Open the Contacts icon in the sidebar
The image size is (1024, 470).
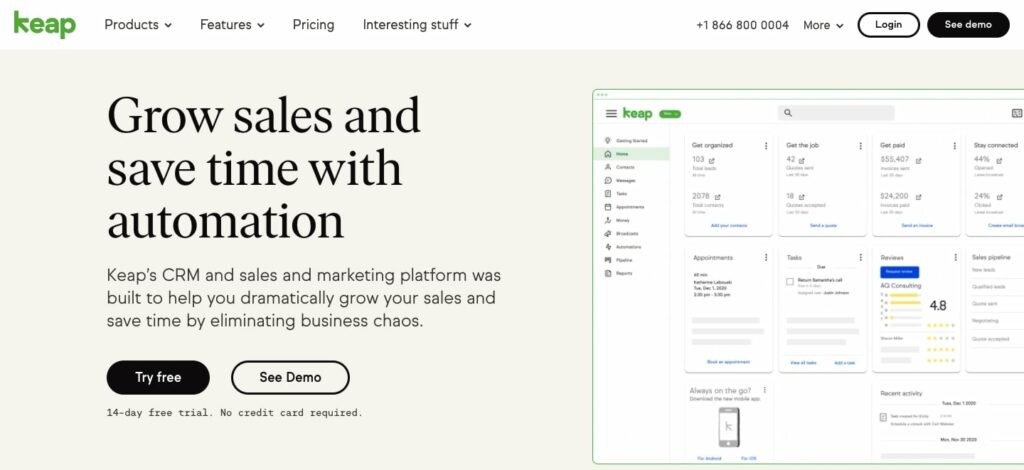point(609,167)
